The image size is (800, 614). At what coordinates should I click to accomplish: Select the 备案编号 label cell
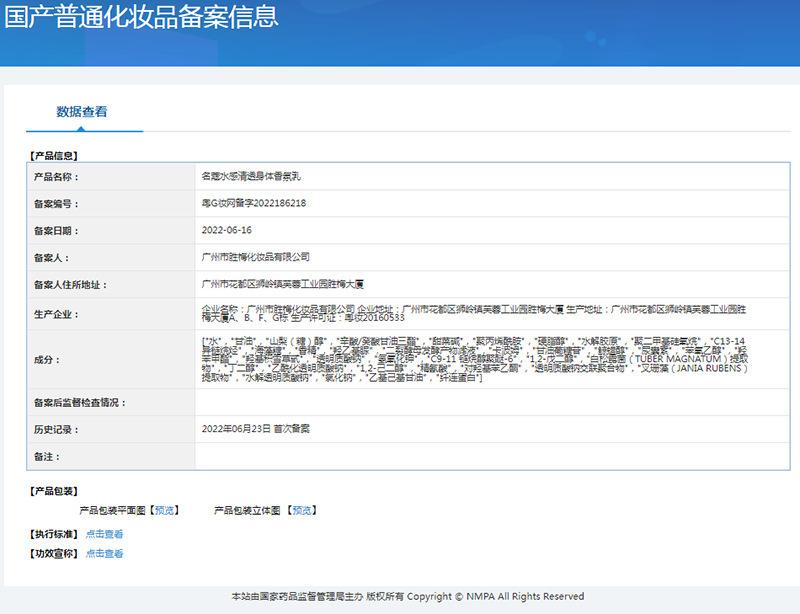(x=111, y=204)
